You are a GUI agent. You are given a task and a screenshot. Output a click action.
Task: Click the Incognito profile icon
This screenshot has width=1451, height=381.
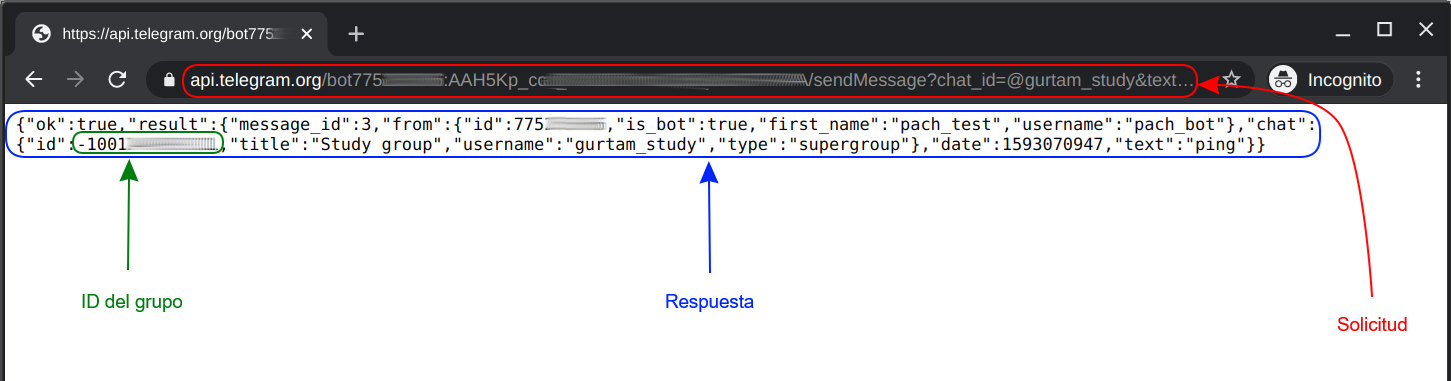tap(1283, 80)
